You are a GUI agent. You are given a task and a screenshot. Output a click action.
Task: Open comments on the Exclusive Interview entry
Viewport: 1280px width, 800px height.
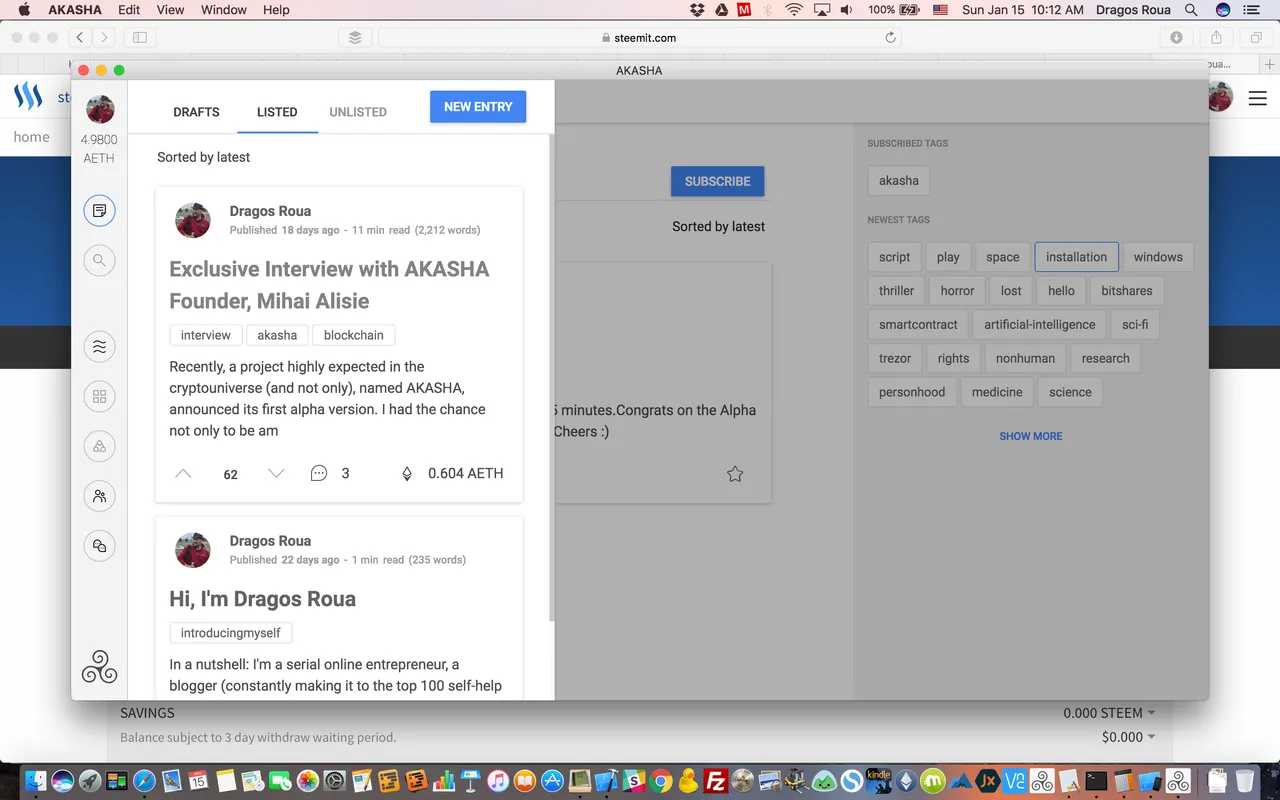(x=319, y=473)
